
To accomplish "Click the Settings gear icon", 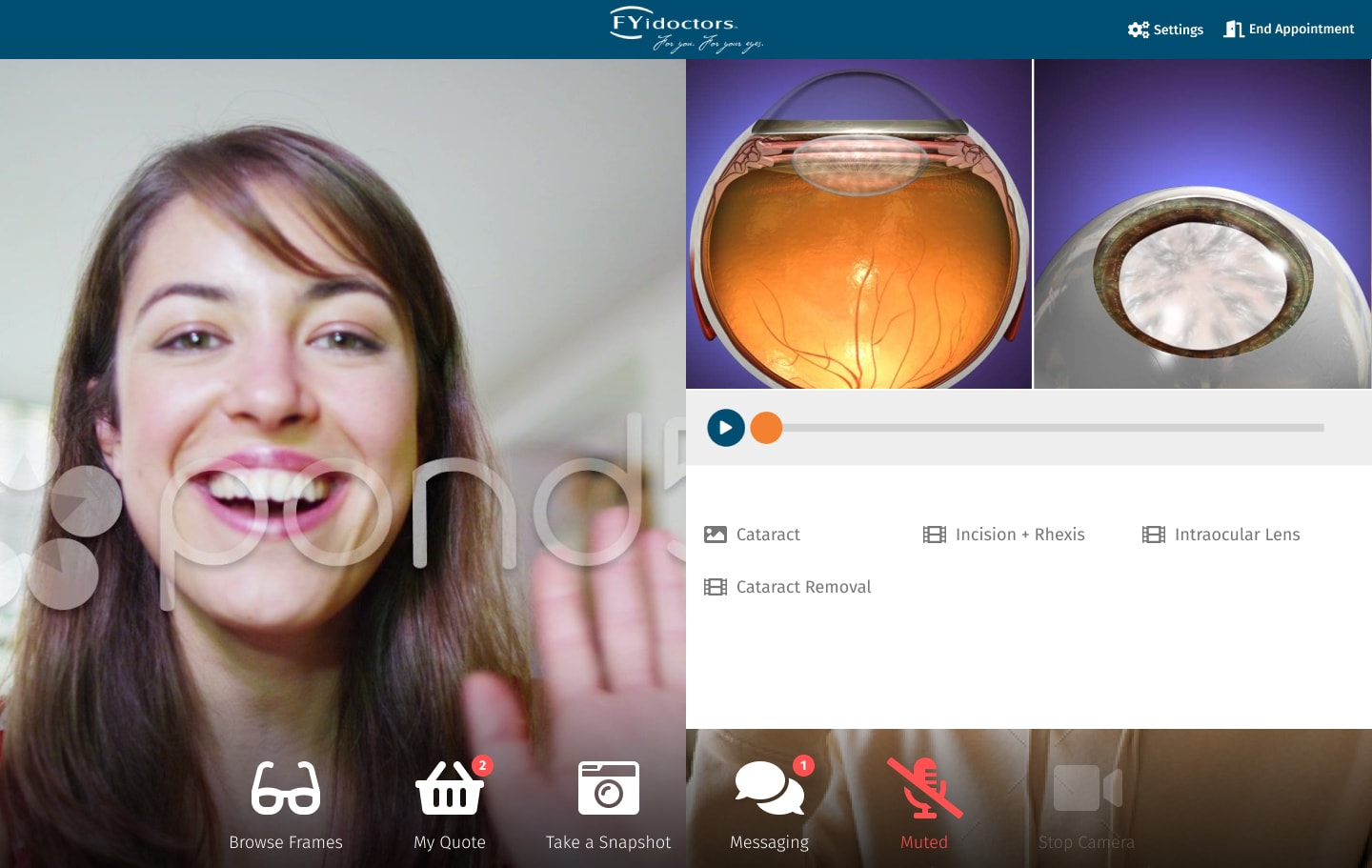I will (x=1138, y=30).
